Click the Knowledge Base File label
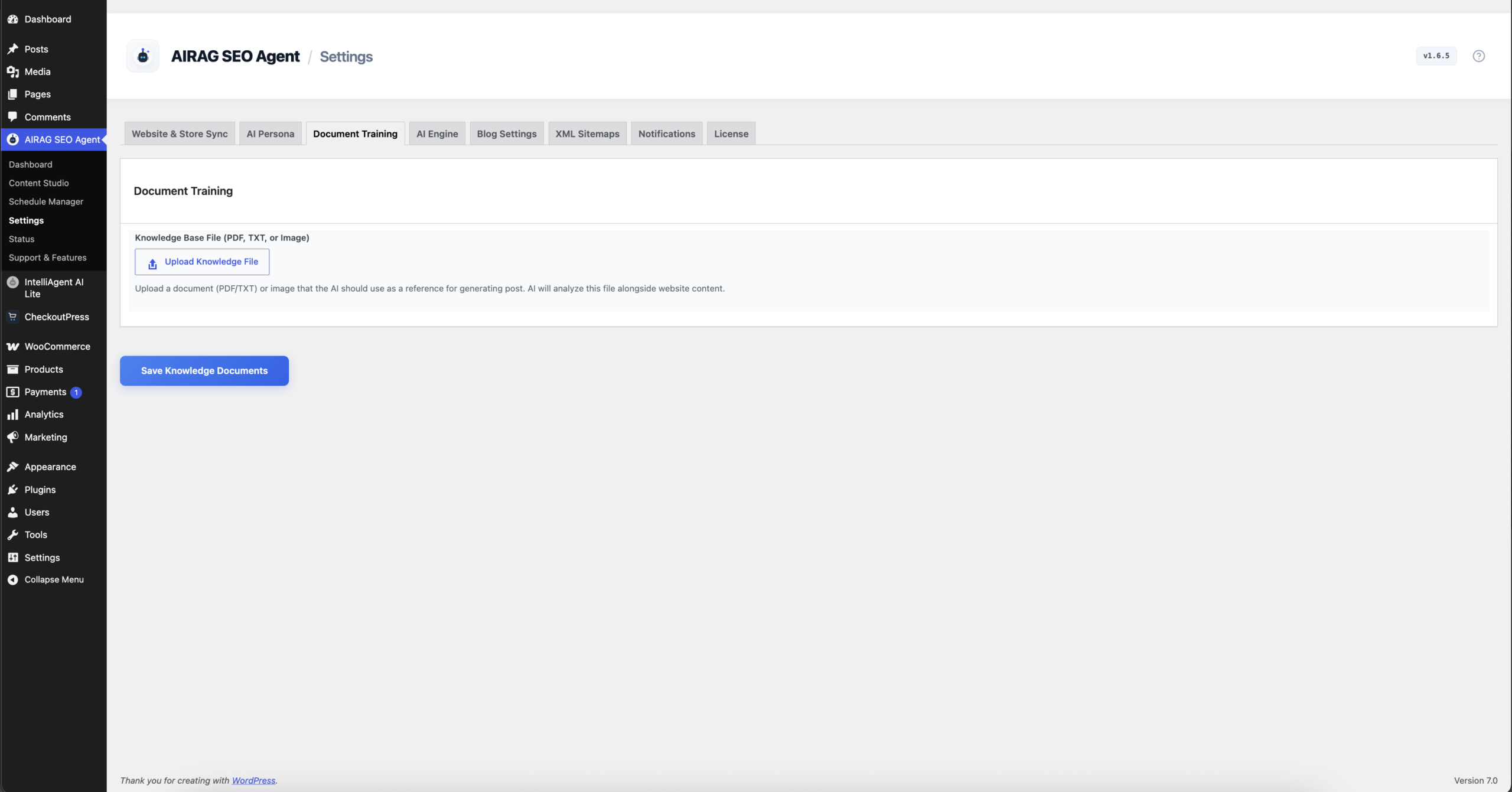The image size is (1512, 792). pyautogui.click(x=222, y=237)
